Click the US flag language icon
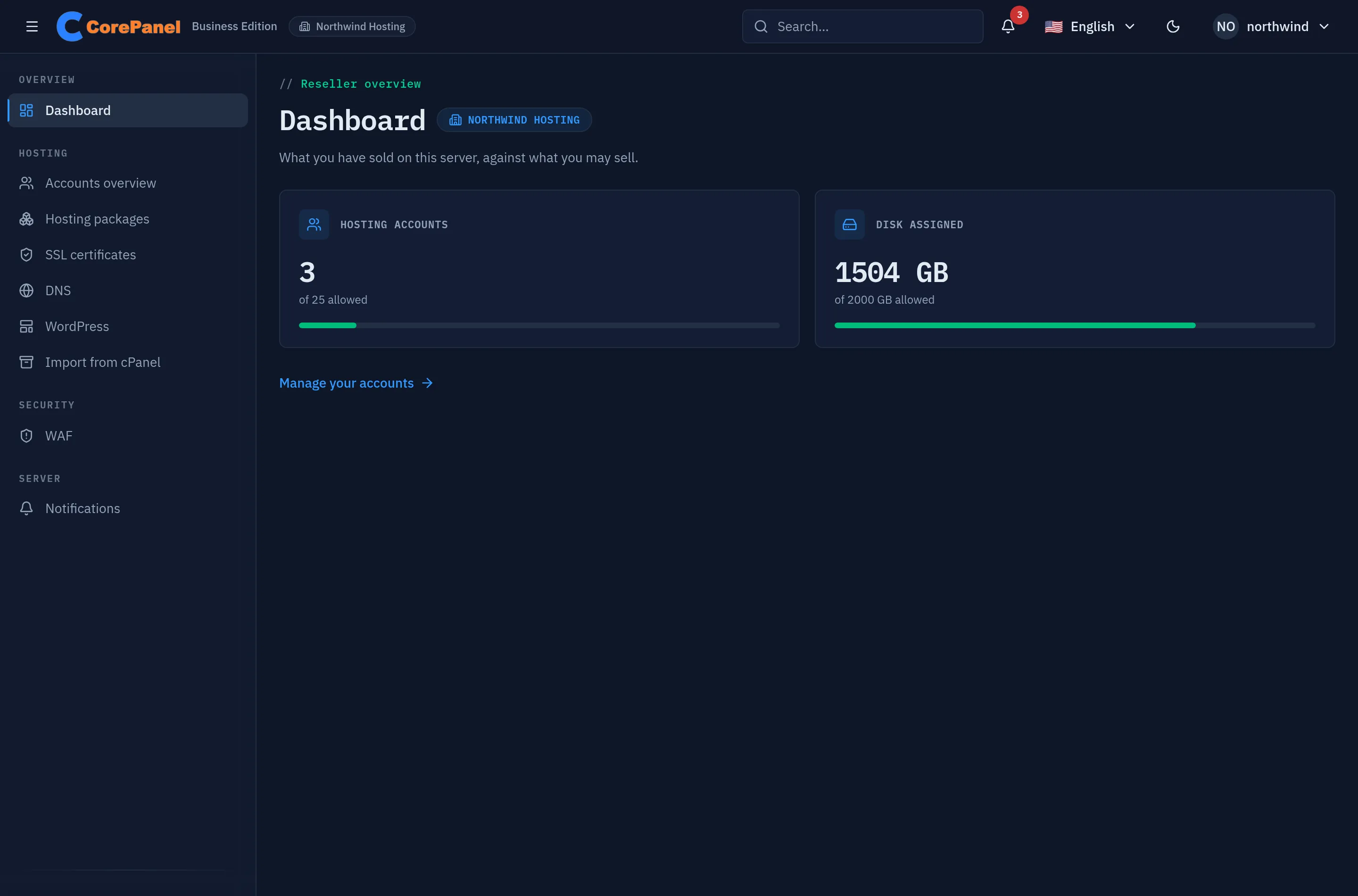This screenshot has width=1358, height=896. (1053, 27)
